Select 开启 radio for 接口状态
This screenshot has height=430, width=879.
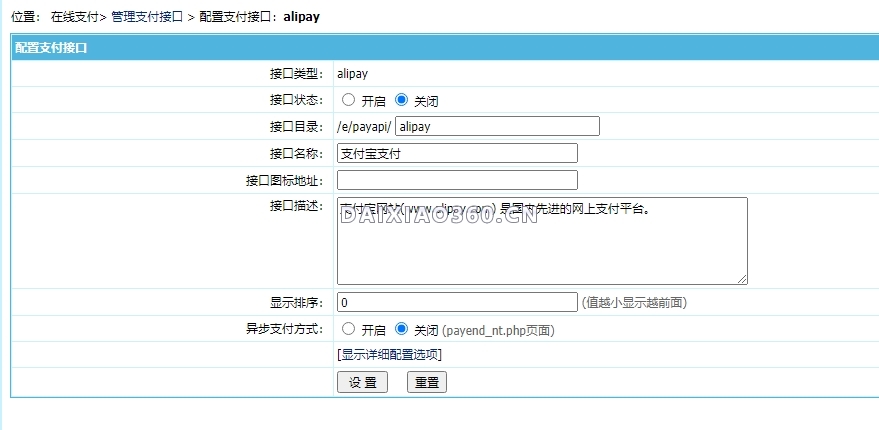pos(348,100)
